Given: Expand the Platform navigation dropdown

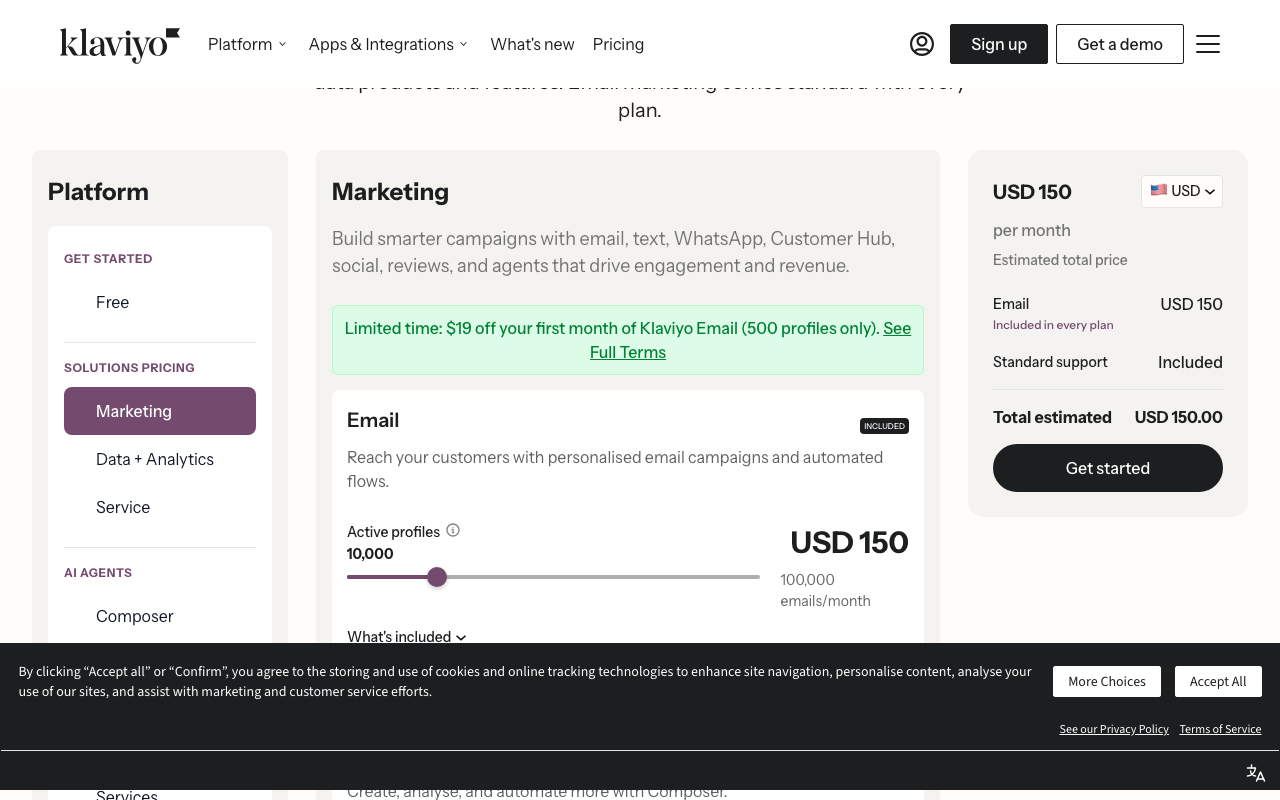Looking at the screenshot, I should (x=247, y=44).
